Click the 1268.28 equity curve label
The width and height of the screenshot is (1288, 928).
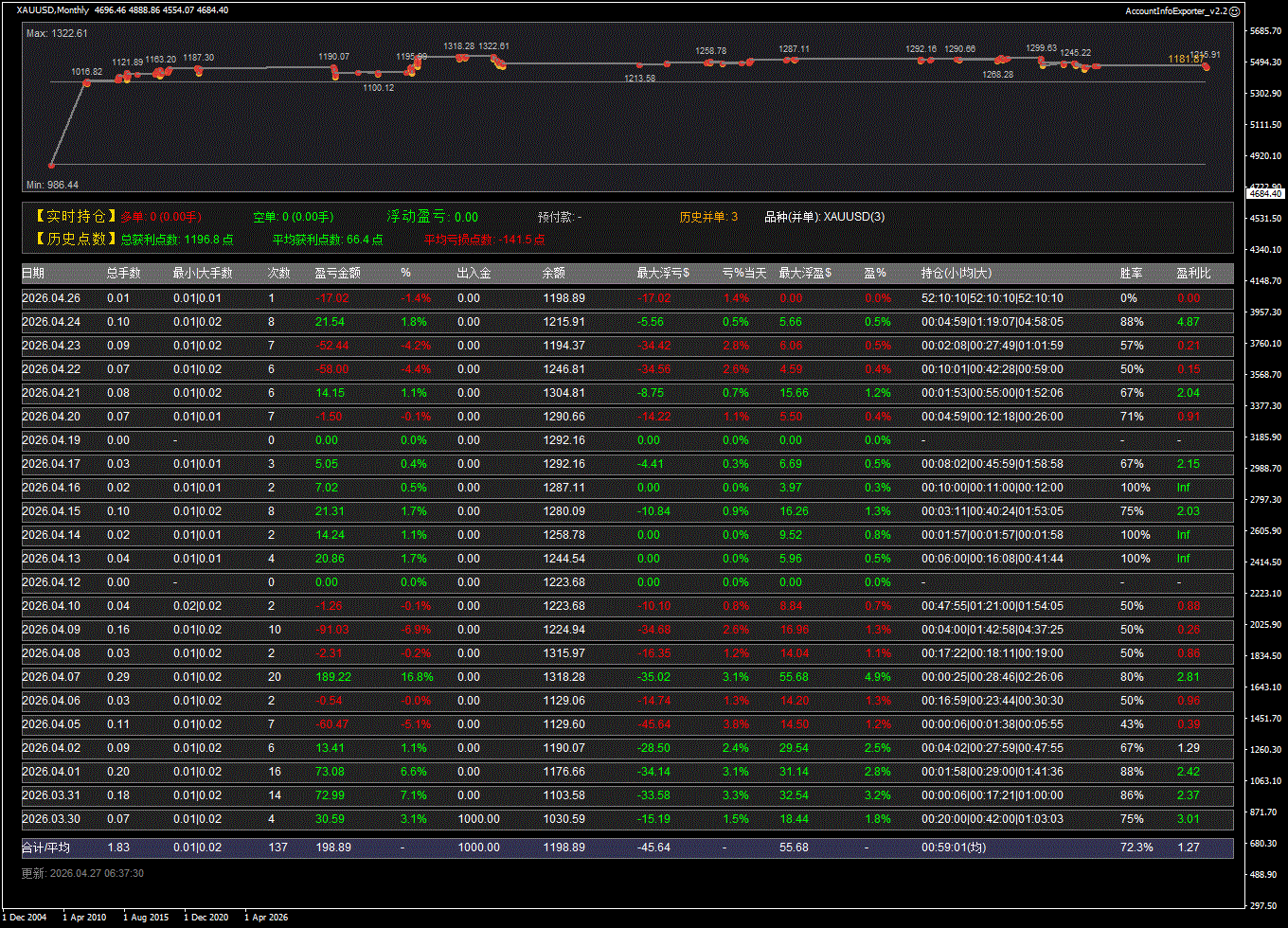pos(997,75)
